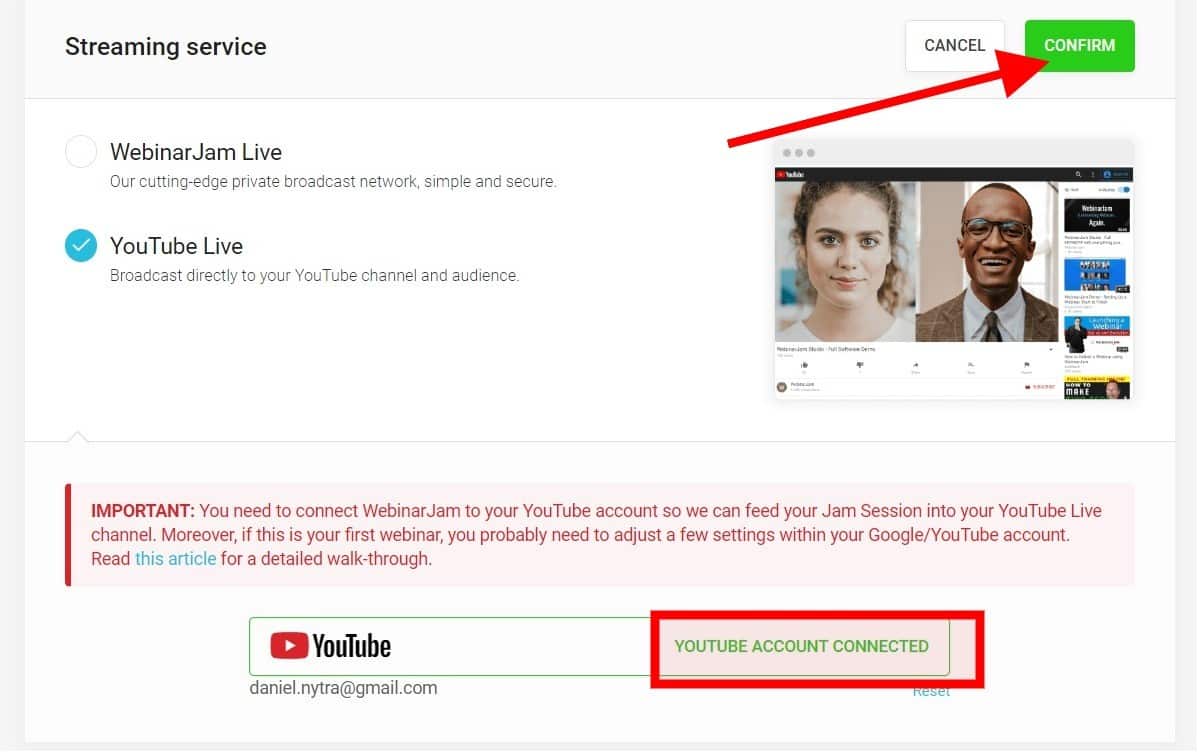Open the 'this article' walkthrough link
Viewport: 1198px width, 752px height.
(176, 559)
